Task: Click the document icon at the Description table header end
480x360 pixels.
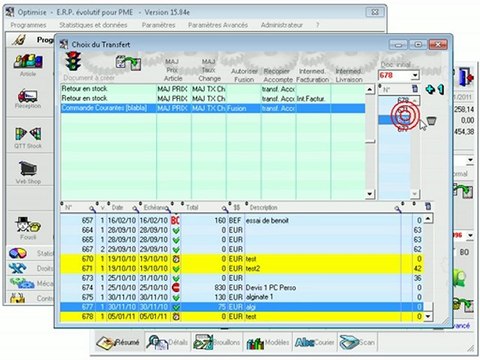Action: click(428, 206)
